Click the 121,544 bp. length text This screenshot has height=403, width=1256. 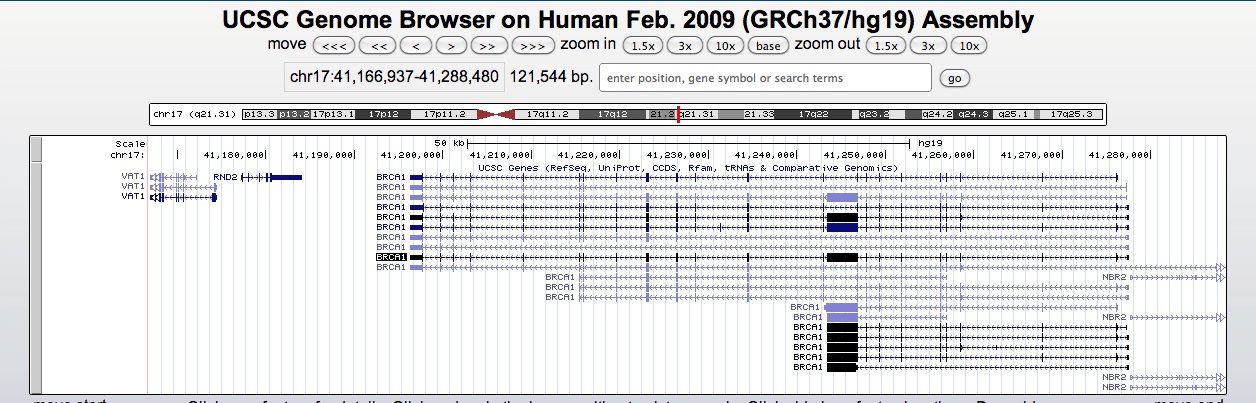coord(552,77)
